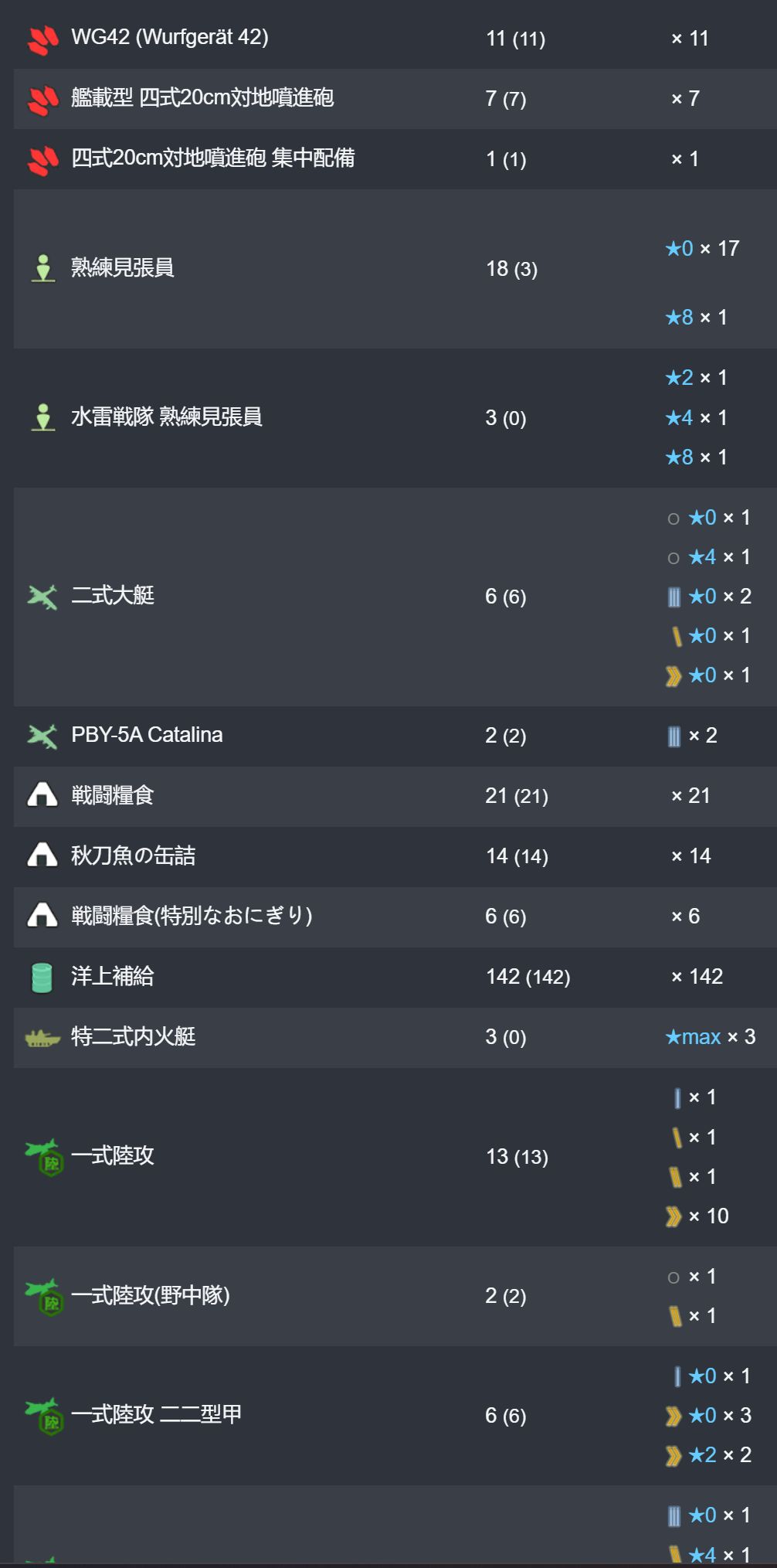Click the seaplane icon next to PBY-5A Catalina

pos(42,736)
